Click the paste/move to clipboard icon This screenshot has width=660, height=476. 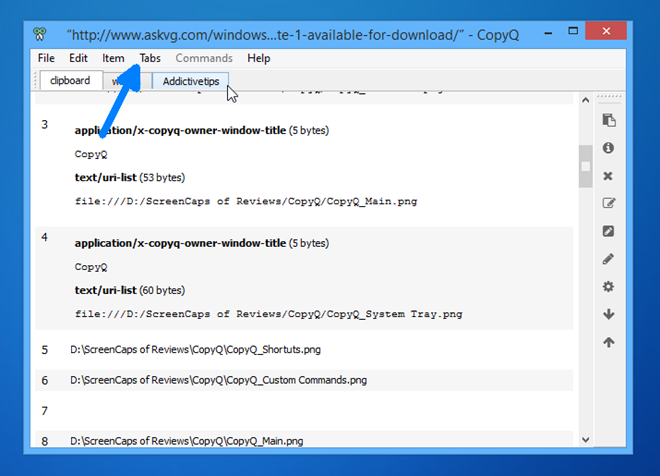[x=608, y=121]
